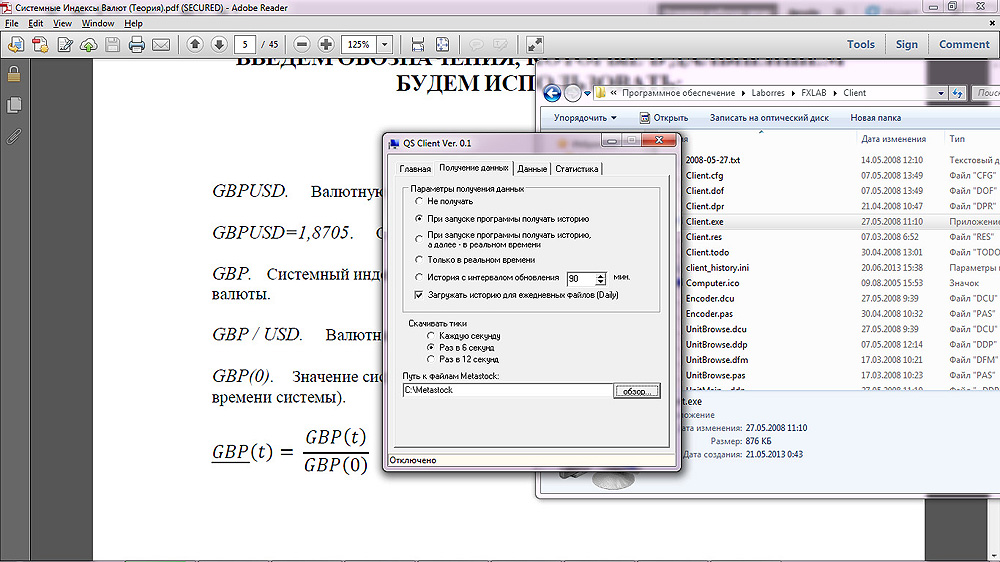Go to next page with down arrow
1000x562 pixels.
[219, 44]
